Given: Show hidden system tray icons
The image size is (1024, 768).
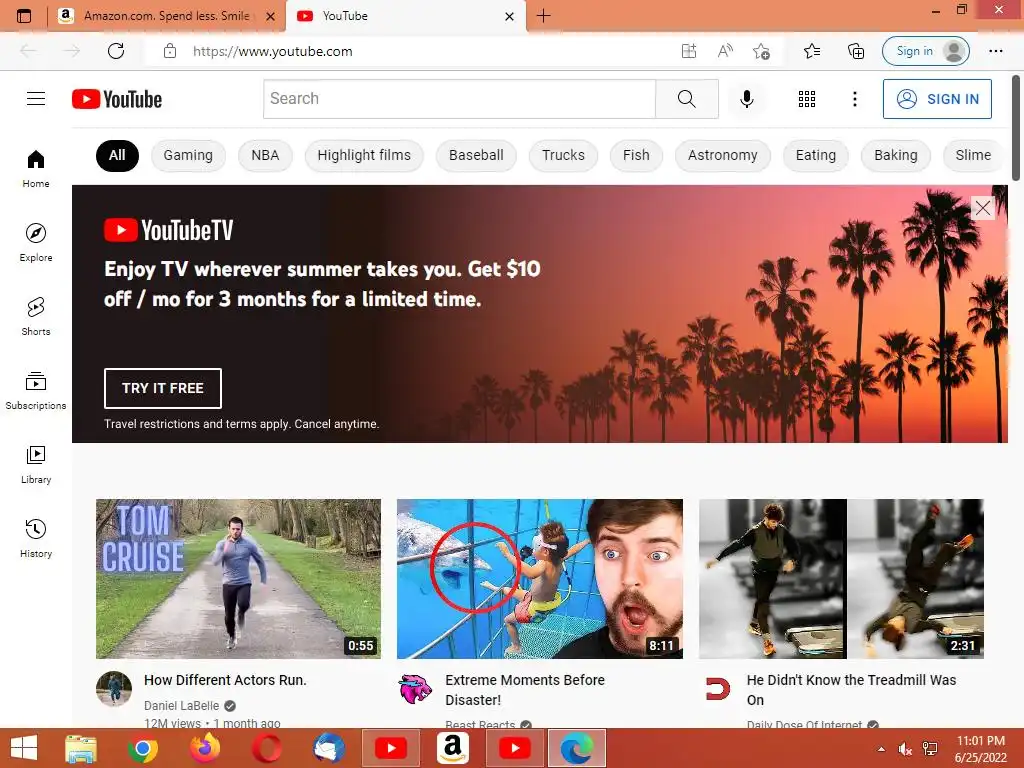Looking at the screenshot, I should (881, 749).
